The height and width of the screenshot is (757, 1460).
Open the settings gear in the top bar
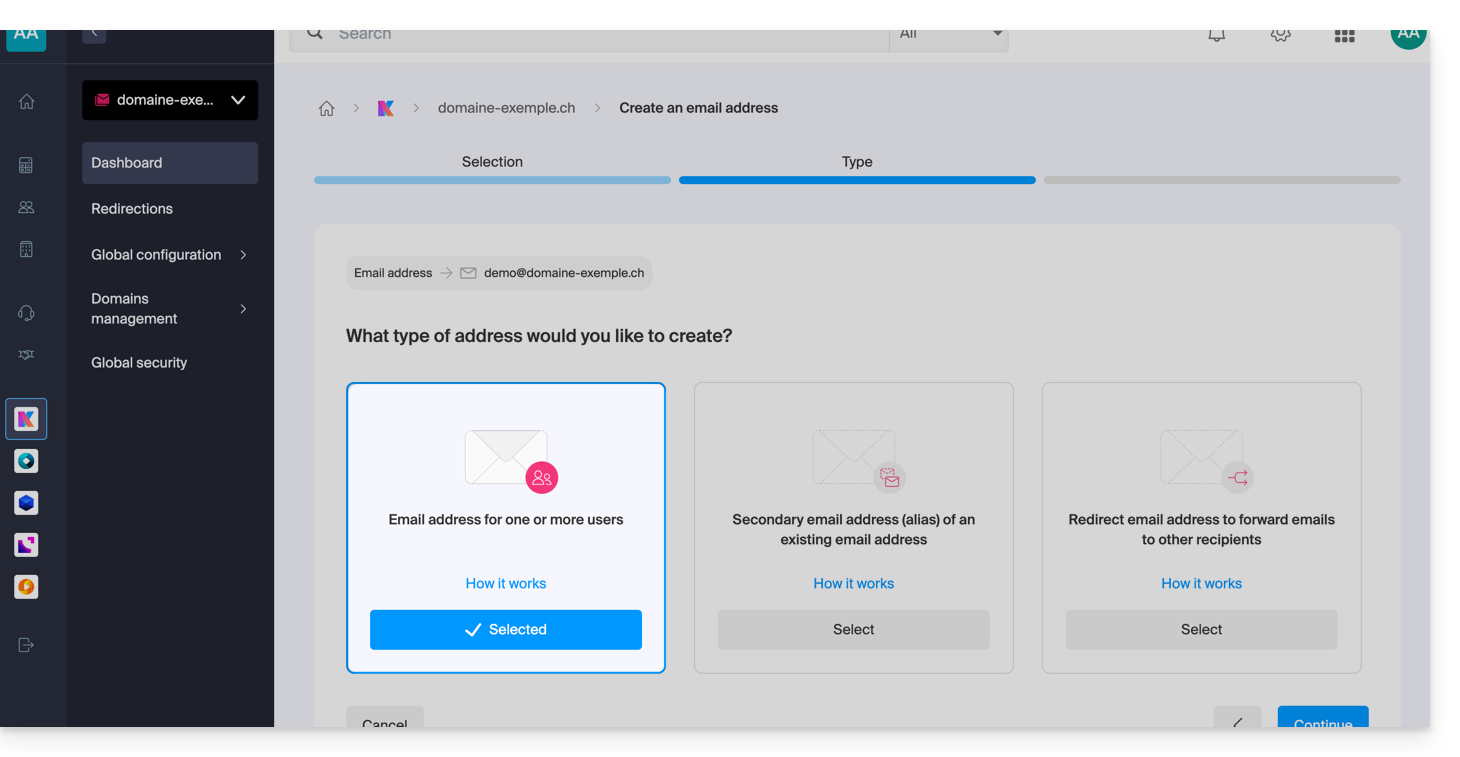pyautogui.click(x=1280, y=34)
